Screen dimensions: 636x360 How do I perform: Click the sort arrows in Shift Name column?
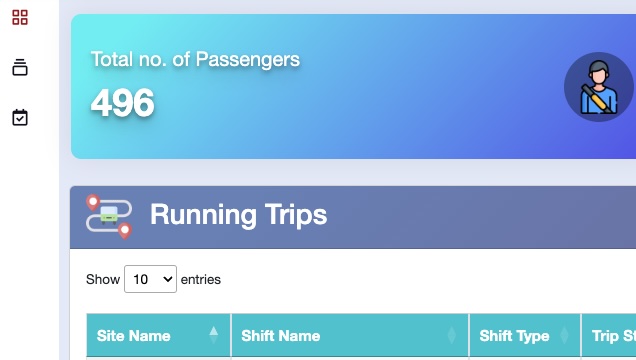tap(451, 335)
